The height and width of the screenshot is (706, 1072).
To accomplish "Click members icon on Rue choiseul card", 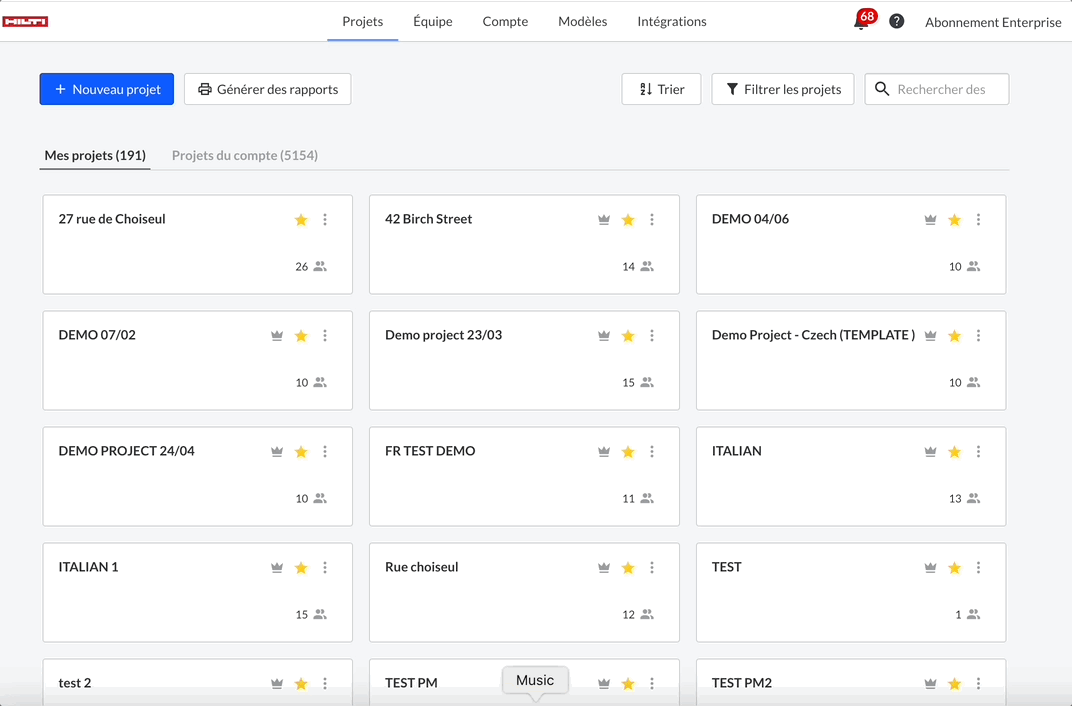I will tap(647, 615).
